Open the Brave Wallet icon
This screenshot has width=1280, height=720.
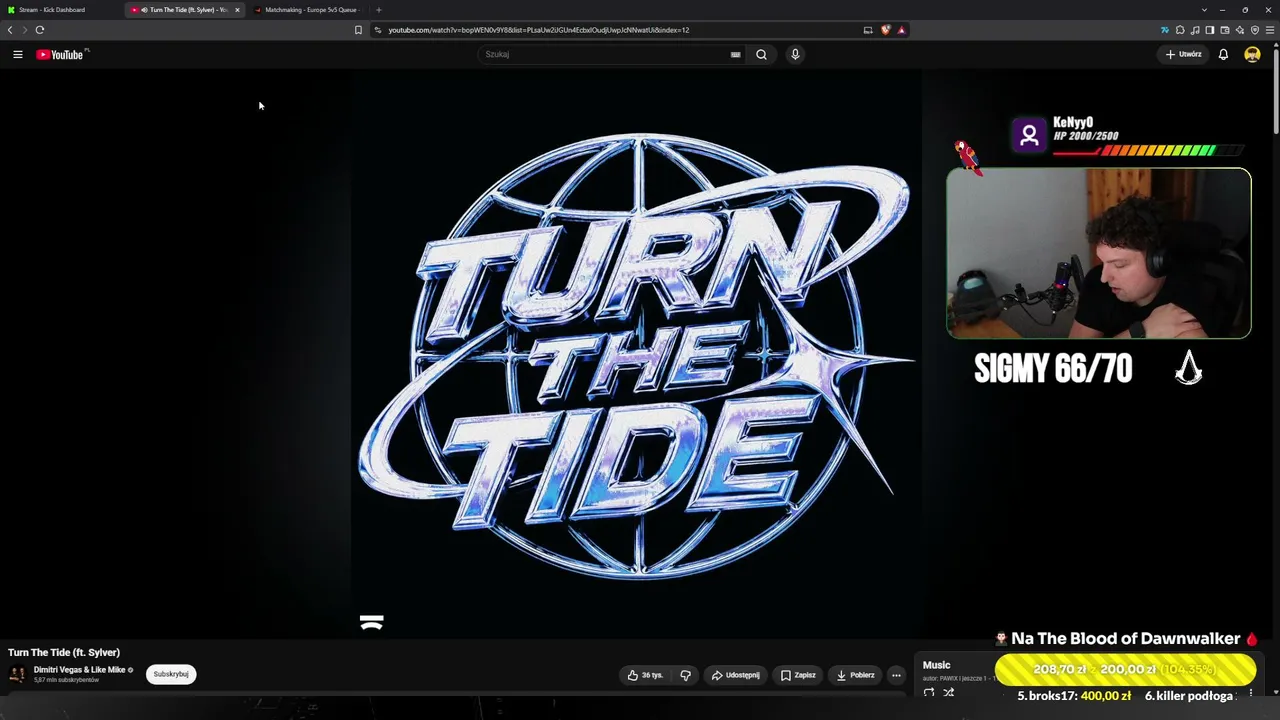point(1225,30)
